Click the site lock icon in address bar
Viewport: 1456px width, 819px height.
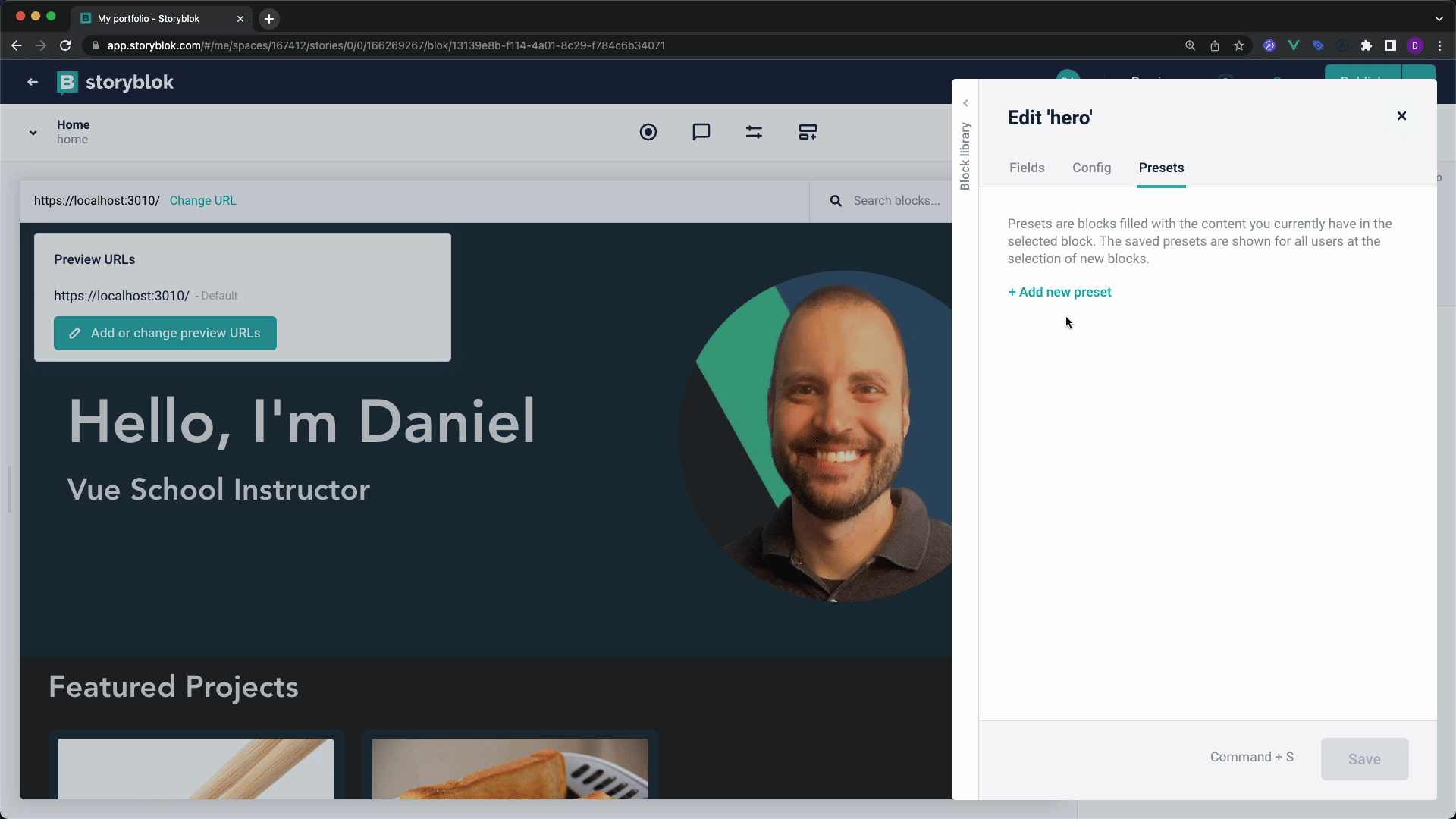[95, 45]
